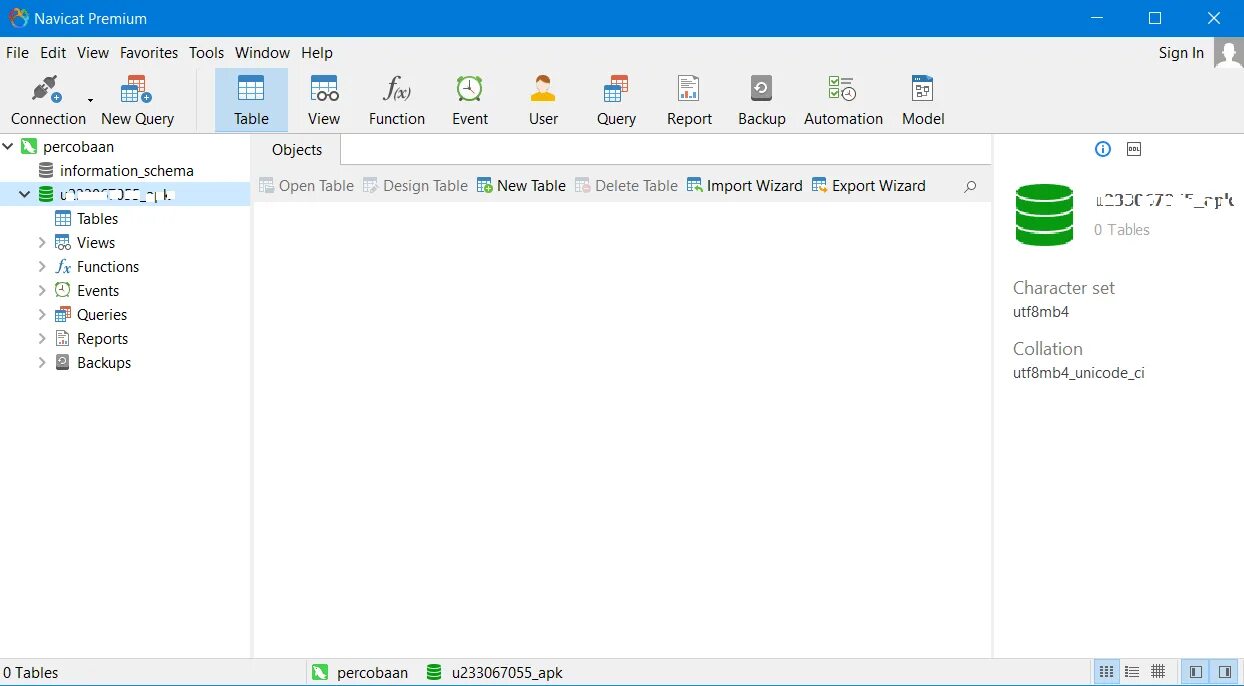Screen dimensions: 1244x686
Task: Click the user avatar icon
Action: [1228, 53]
